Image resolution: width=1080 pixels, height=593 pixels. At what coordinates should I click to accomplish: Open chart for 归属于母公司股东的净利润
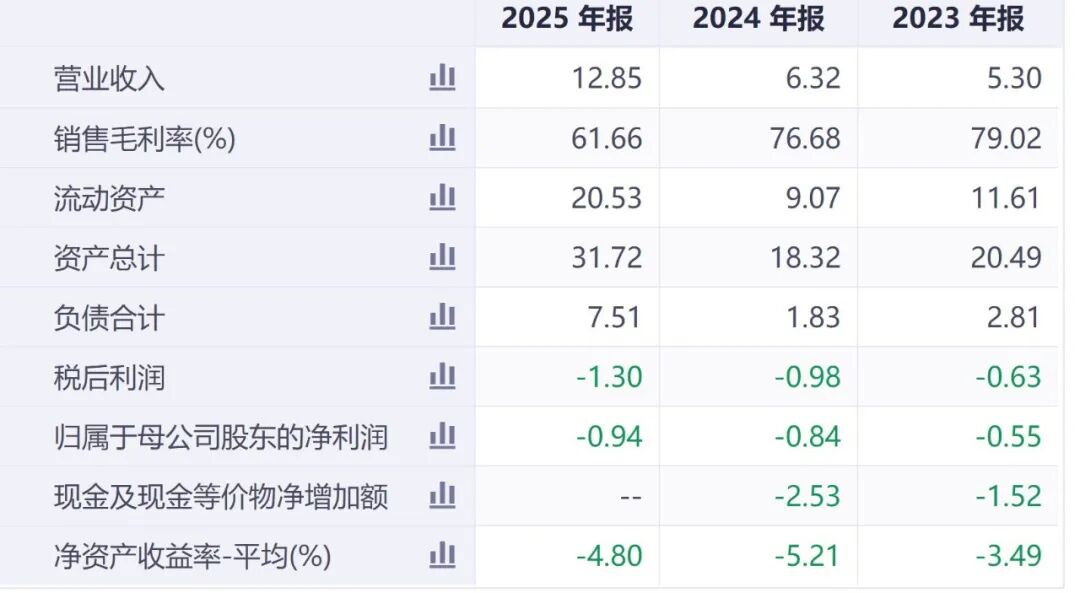point(441,436)
